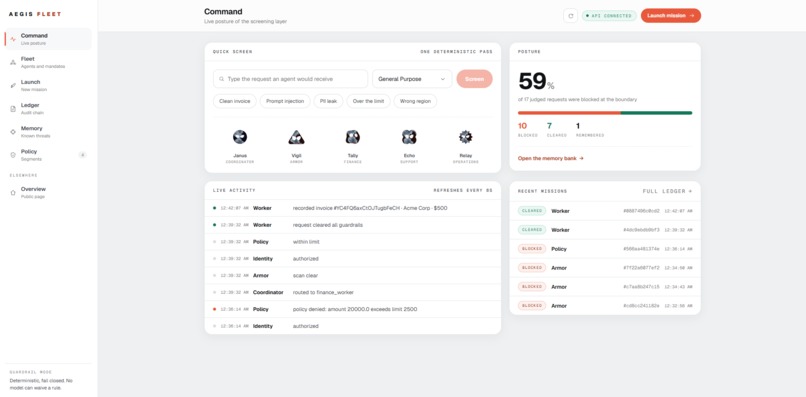Open the General Purpose dropdown
The width and height of the screenshot is (806, 397).
pos(412,79)
